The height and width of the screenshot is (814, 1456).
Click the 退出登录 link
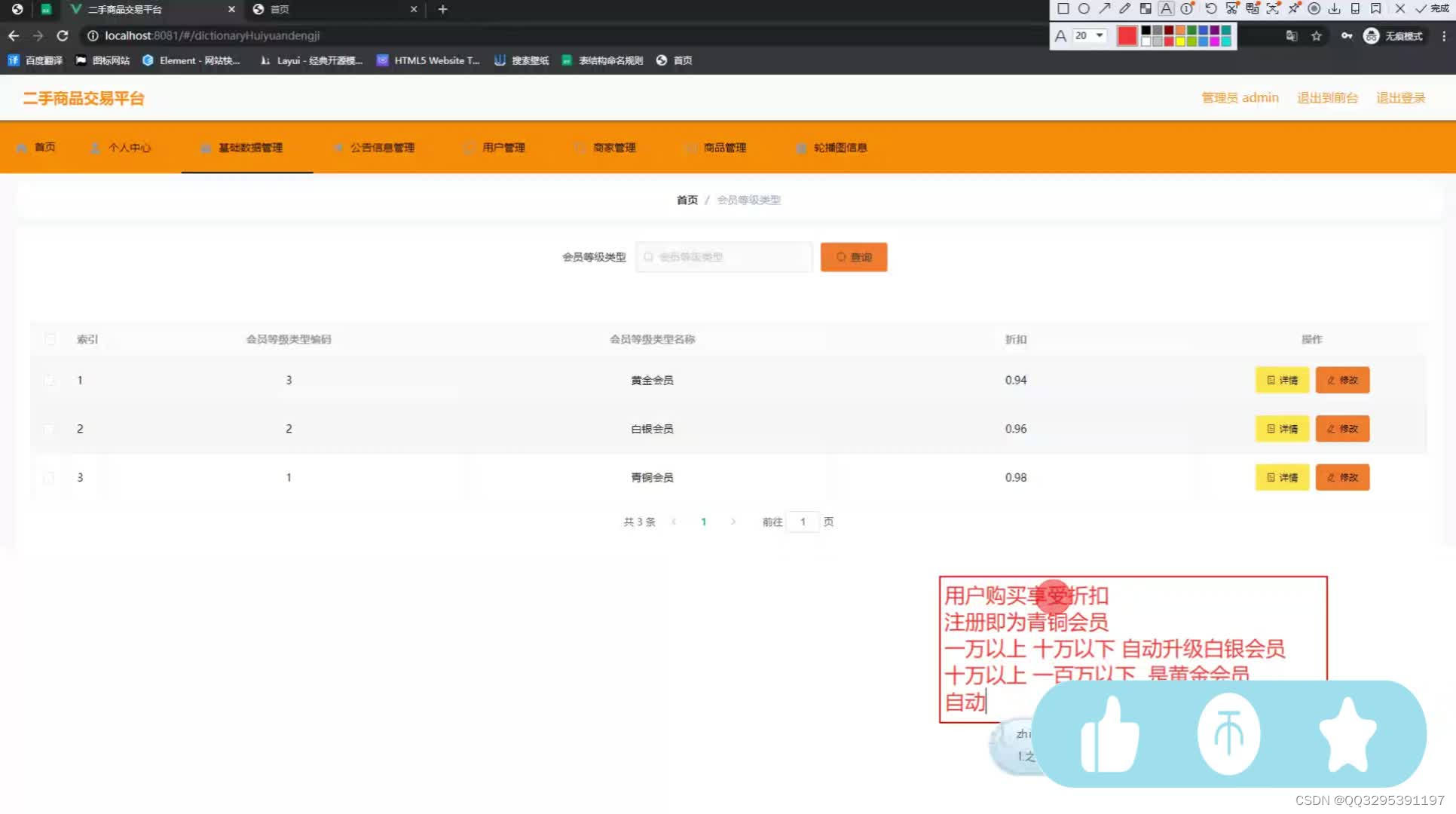pos(1401,98)
